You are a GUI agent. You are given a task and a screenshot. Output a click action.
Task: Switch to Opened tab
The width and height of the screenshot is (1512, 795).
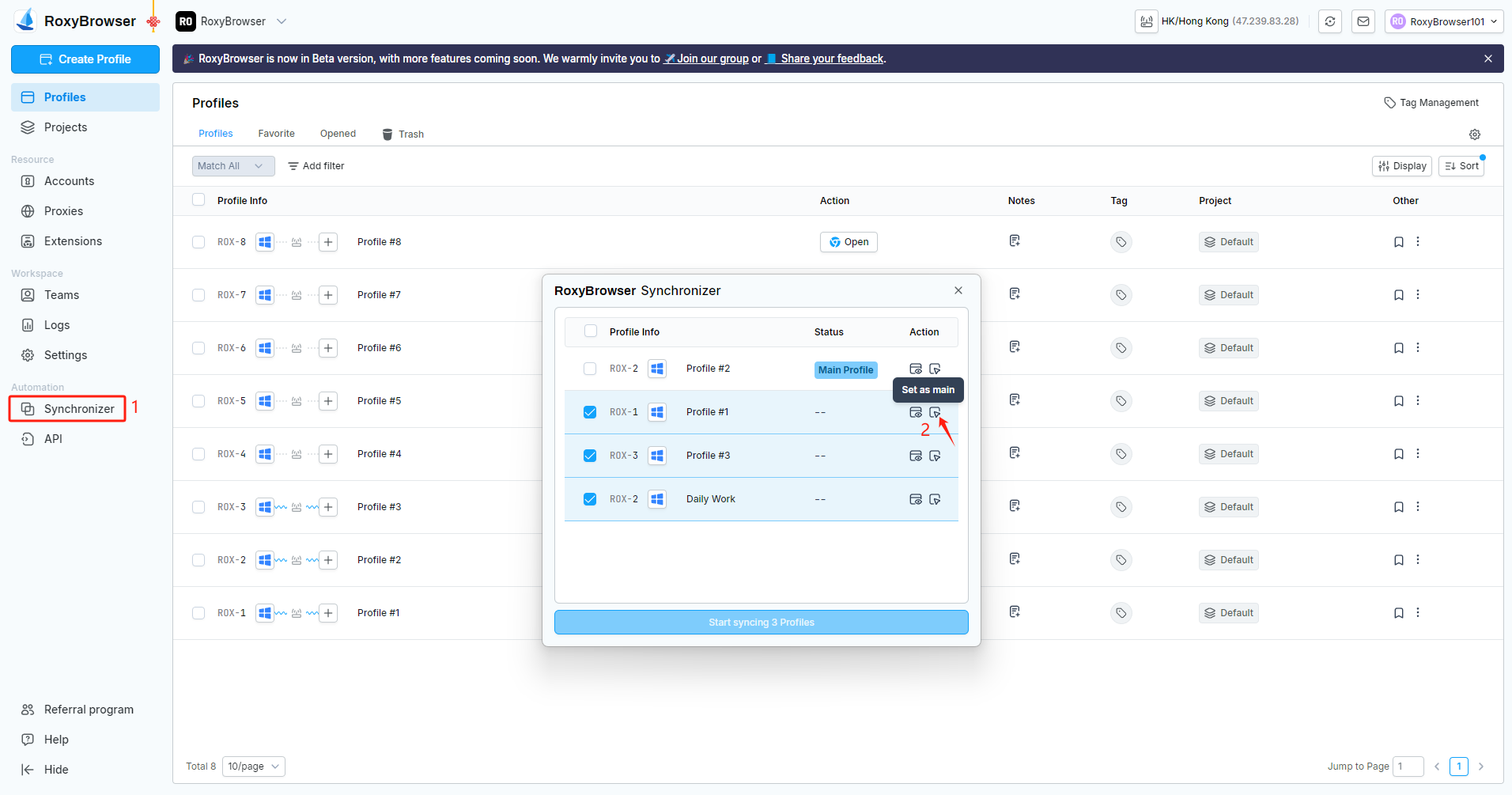tap(338, 134)
